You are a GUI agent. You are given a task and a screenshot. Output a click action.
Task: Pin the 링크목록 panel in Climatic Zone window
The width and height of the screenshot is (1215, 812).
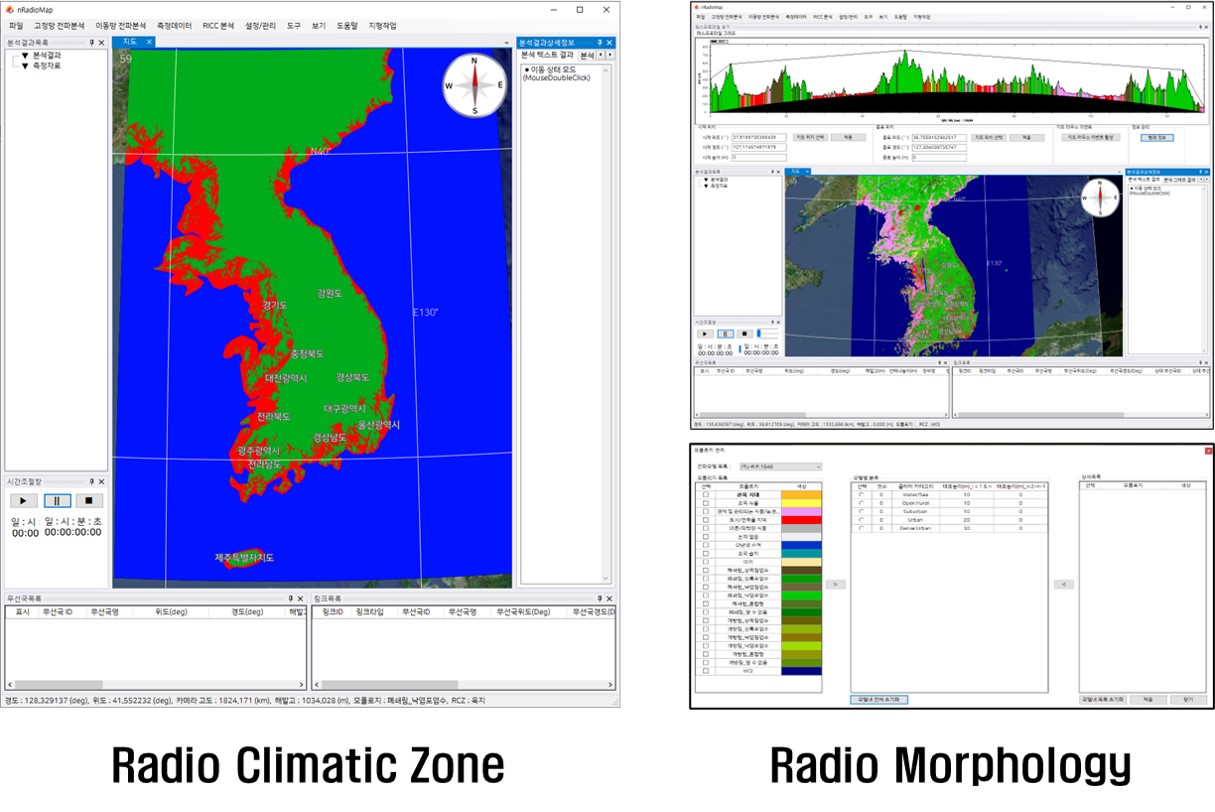click(x=599, y=599)
